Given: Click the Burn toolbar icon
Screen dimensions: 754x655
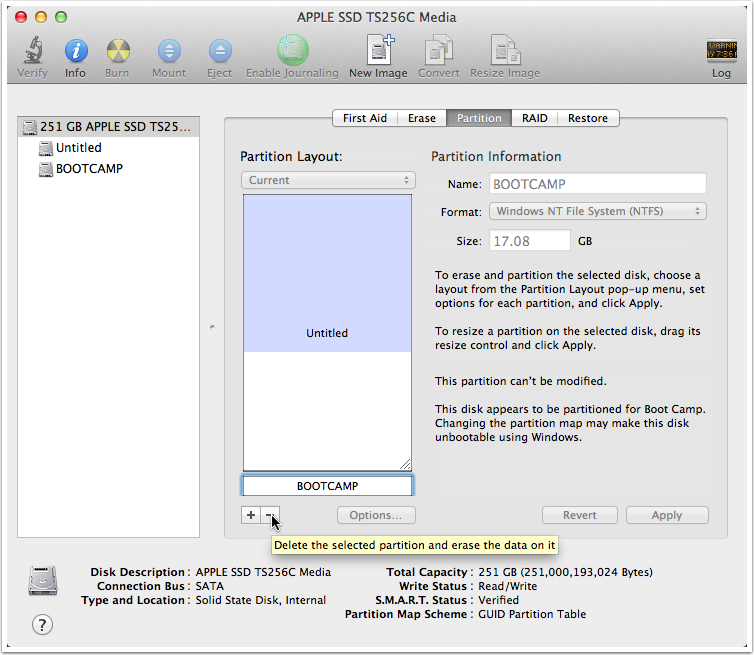Looking at the screenshot, I should pos(118,50).
